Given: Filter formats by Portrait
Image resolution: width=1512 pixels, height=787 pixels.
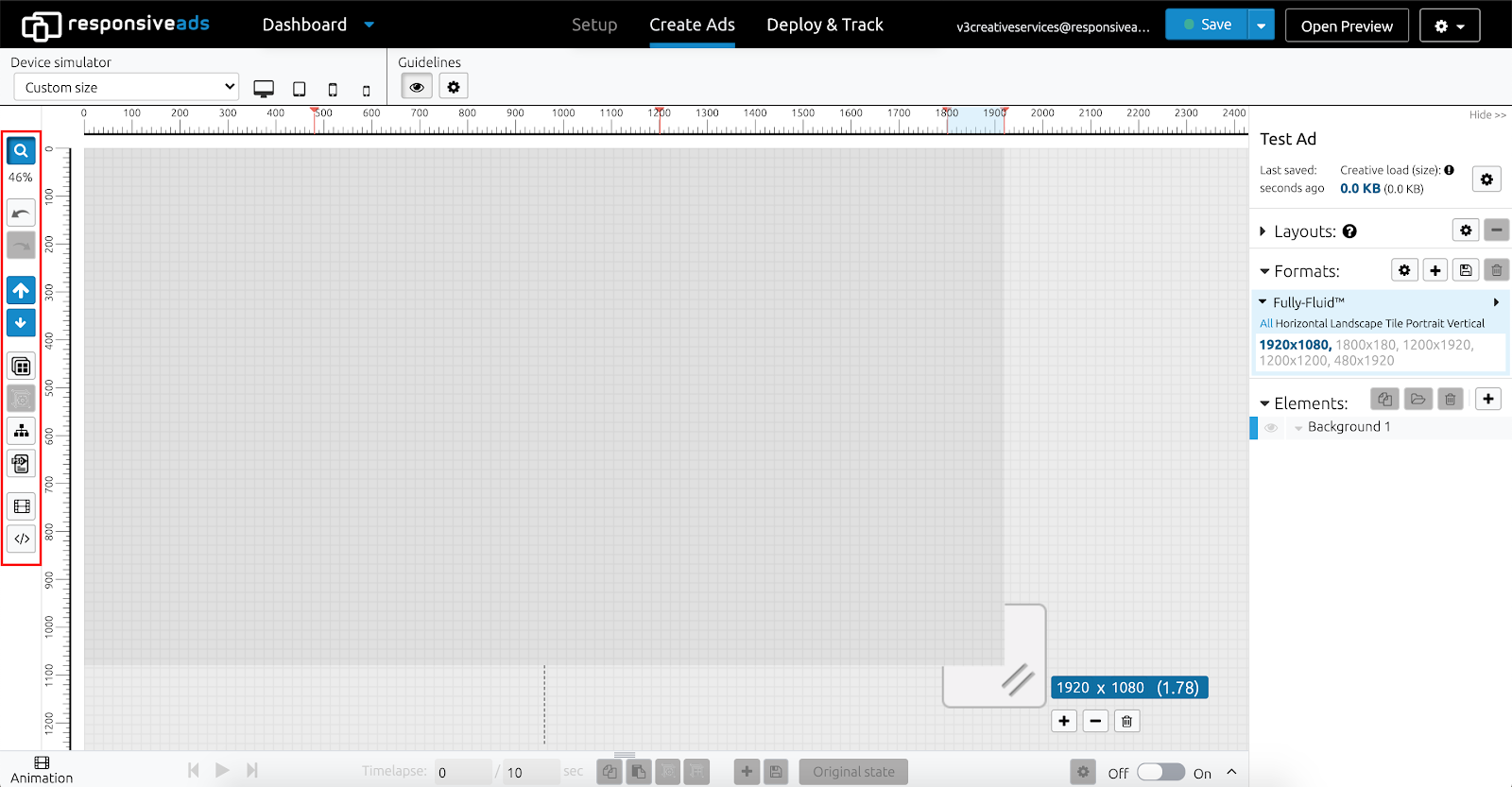Looking at the screenshot, I should point(1425,323).
